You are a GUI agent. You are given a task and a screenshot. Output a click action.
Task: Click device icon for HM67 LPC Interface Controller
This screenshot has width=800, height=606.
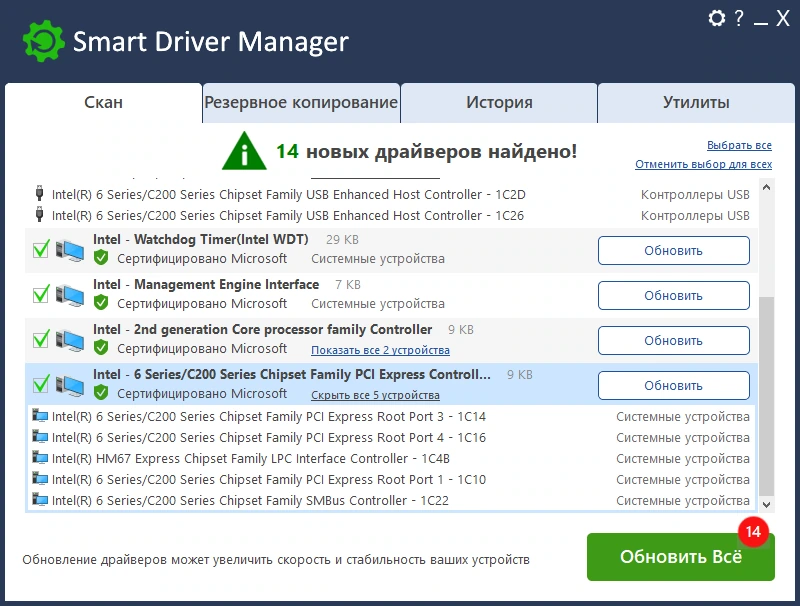tap(40, 458)
